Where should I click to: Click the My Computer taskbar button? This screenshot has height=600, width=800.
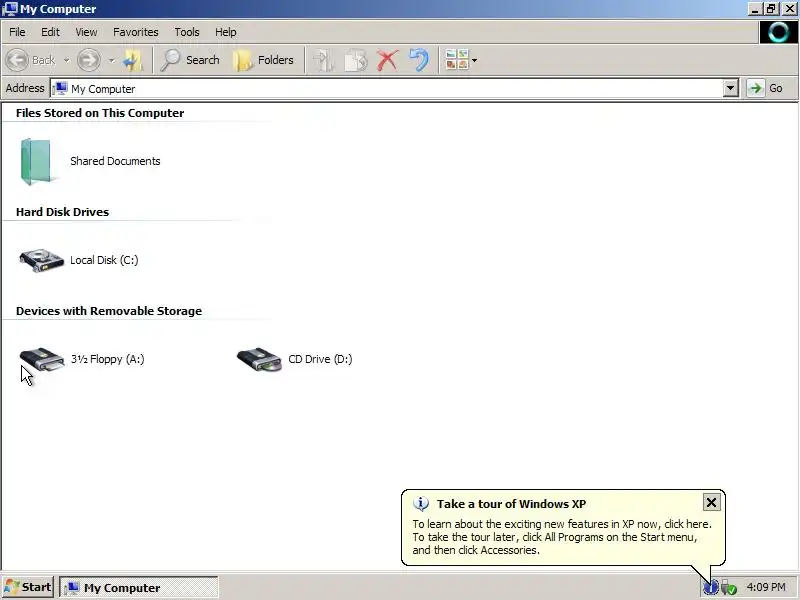coord(139,588)
